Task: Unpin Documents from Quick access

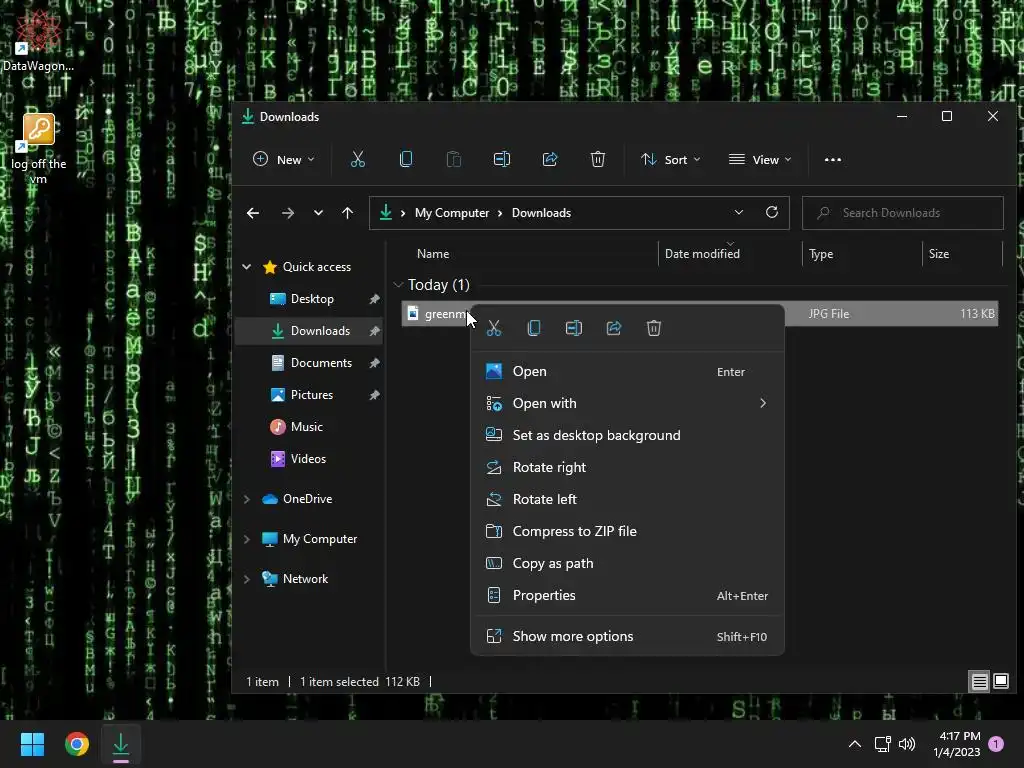Action: pyautogui.click(x=374, y=363)
